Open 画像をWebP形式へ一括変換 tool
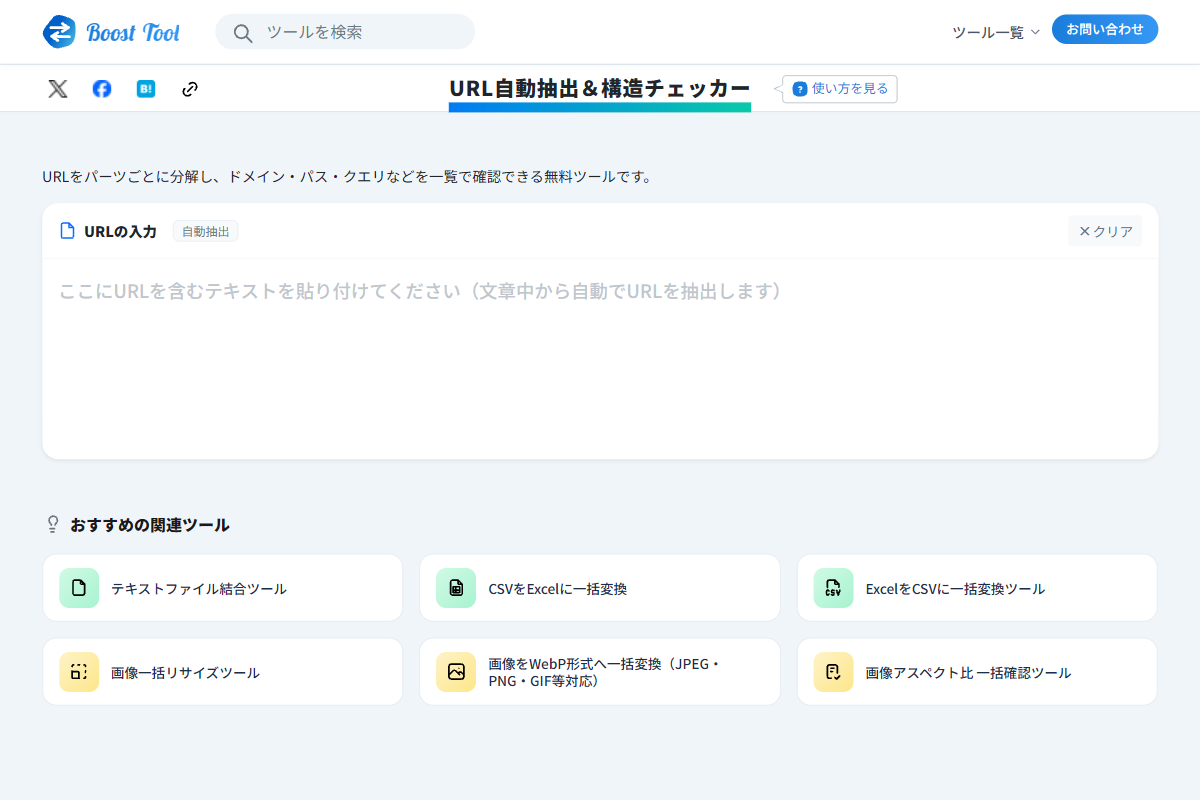Viewport: 1200px width, 800px height. point(600,672)
